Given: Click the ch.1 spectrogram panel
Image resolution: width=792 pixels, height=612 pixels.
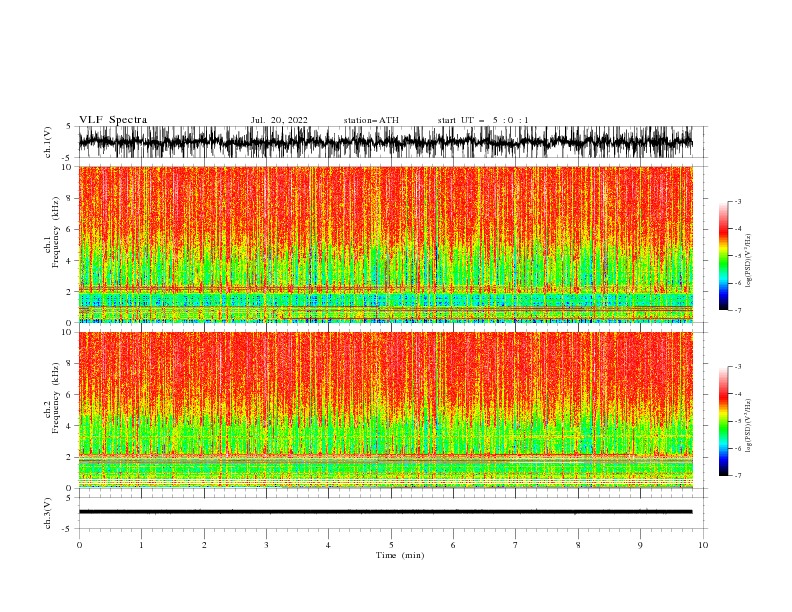Looking at the screenshot, I should [x=385, y=244].
